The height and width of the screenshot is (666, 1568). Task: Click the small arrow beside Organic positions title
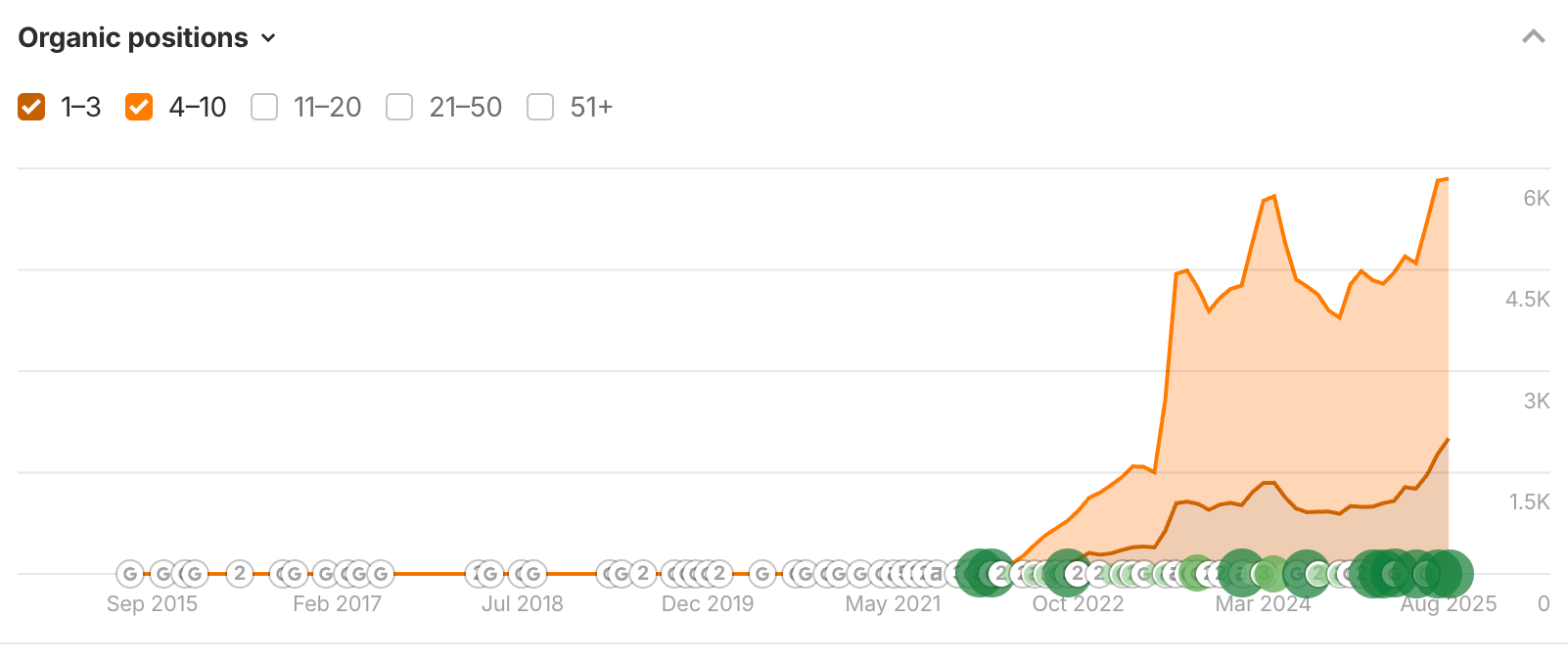pyautogui.click(x=268, y=39)
